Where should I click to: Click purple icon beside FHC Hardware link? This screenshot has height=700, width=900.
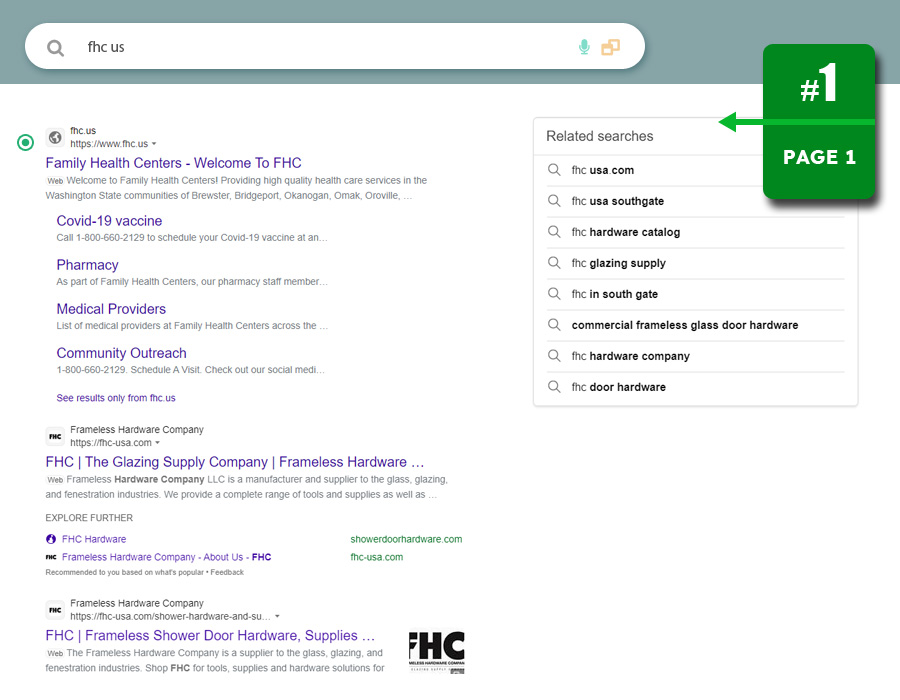[x=51, y=539]
